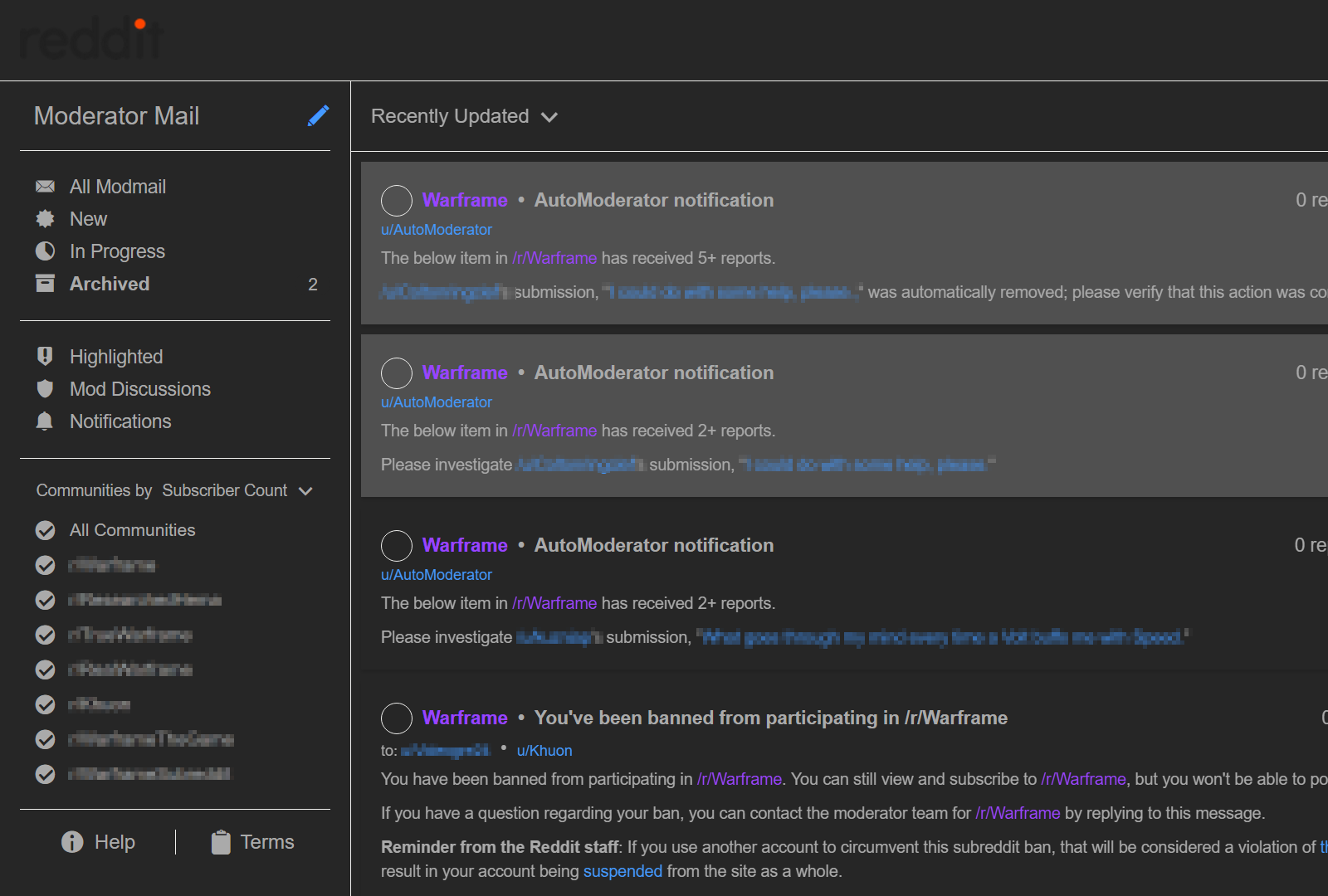Click the In Progress clock icon
This screenshot has height=896, width=1328.
point(45,251)
